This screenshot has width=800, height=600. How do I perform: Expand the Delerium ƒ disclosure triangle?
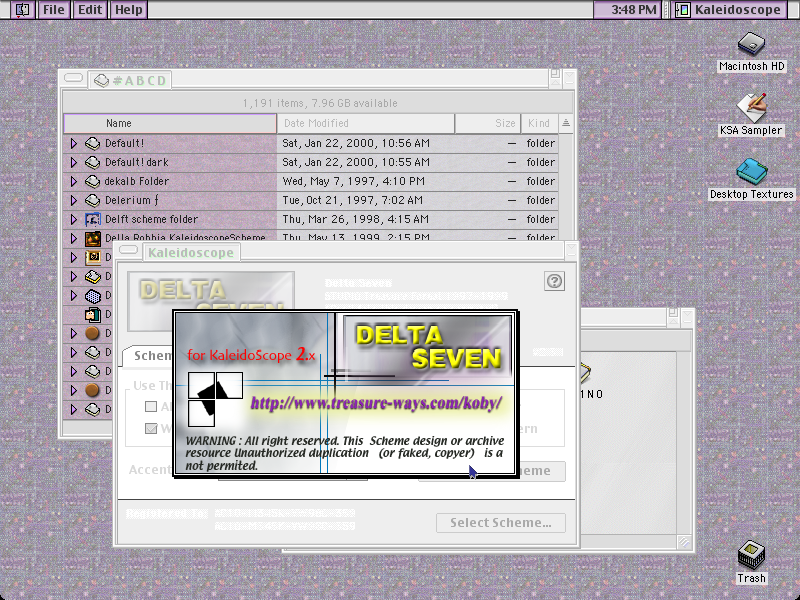tap(73, 200)
